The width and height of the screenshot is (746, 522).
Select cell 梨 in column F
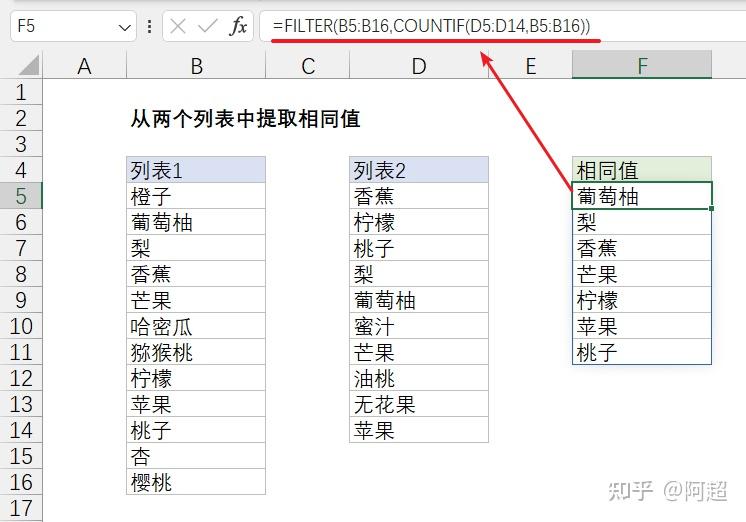click(642, 222)
